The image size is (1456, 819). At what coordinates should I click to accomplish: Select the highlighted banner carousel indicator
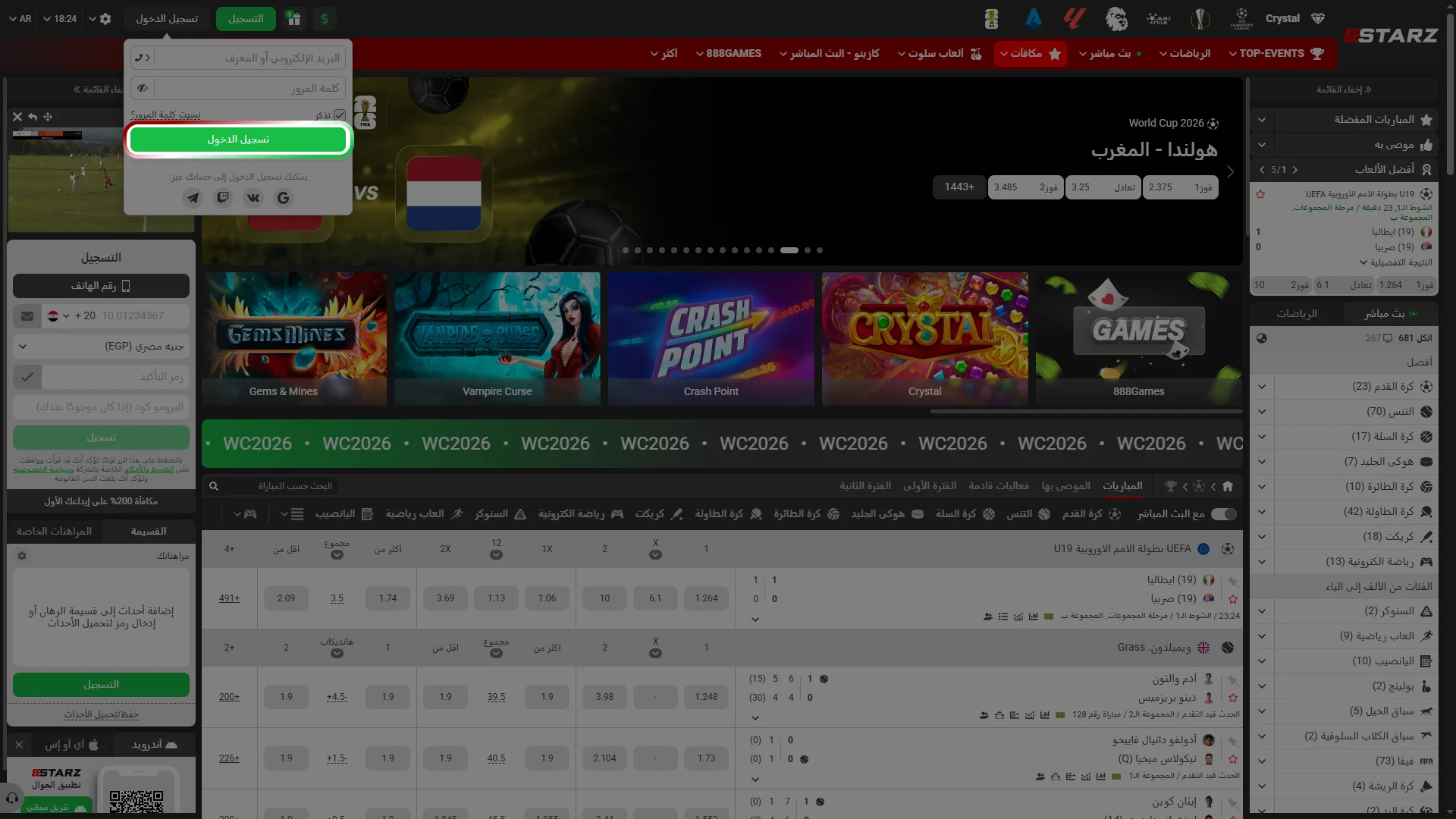click(789, 250)
